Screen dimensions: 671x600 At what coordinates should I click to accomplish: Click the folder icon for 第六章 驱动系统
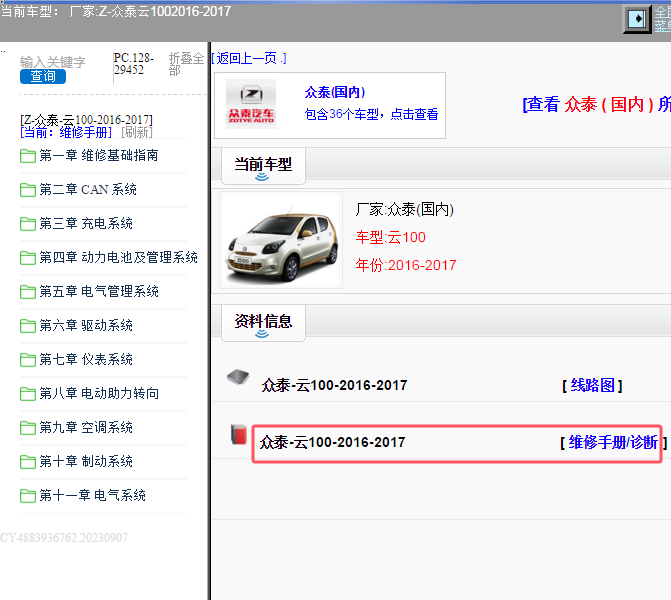click(28, 326)
